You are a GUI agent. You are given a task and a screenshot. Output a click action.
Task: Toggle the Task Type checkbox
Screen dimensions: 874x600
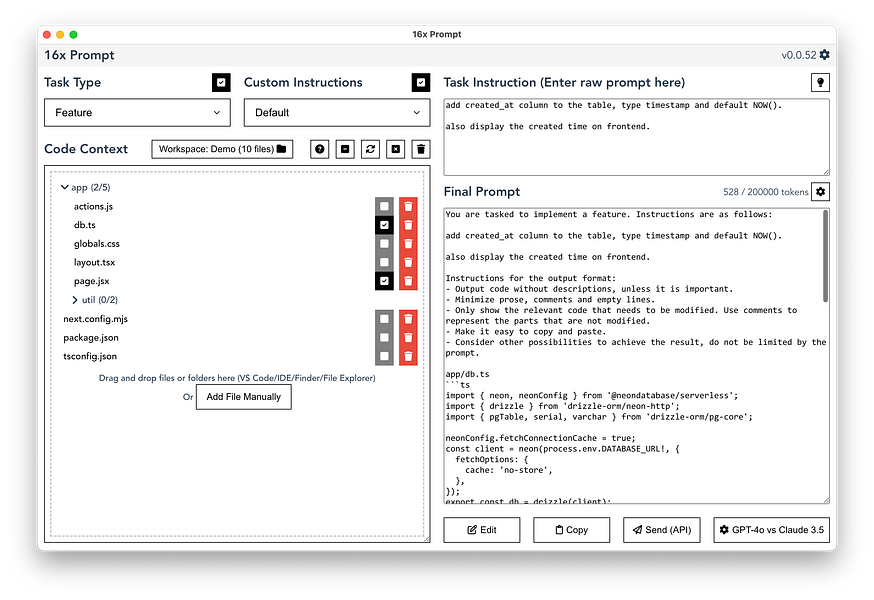click(x=221, y=83)
